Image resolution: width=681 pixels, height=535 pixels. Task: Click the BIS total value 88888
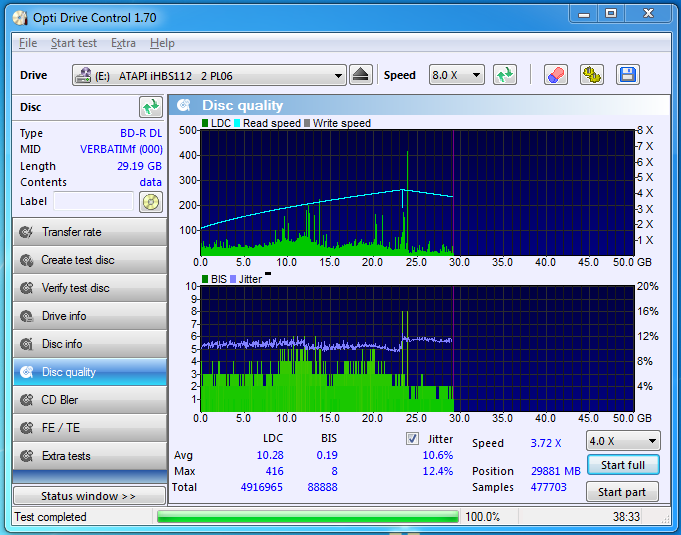[322, 487]
